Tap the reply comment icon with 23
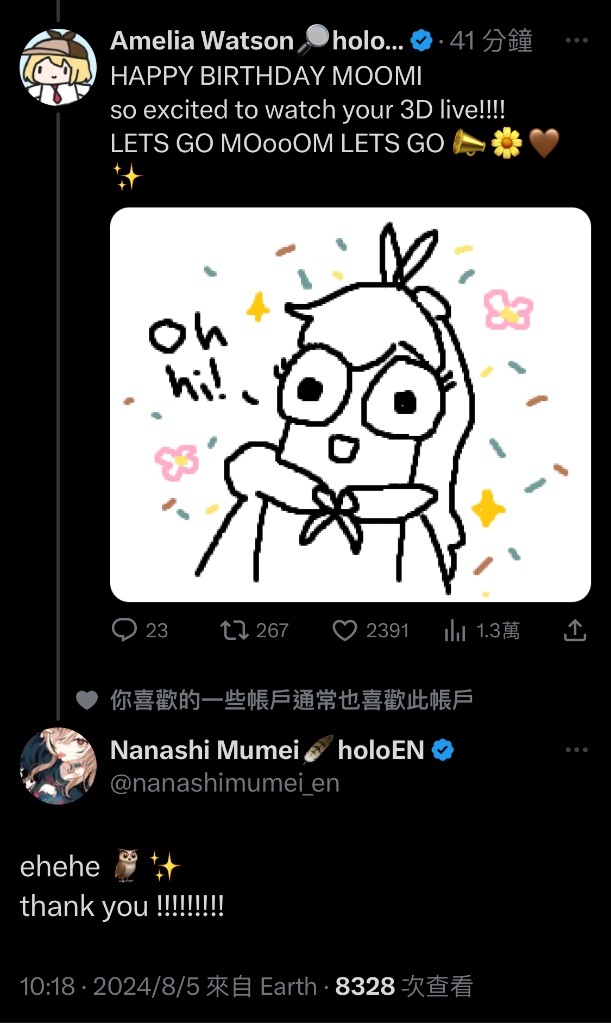 [x=124, y=630]
